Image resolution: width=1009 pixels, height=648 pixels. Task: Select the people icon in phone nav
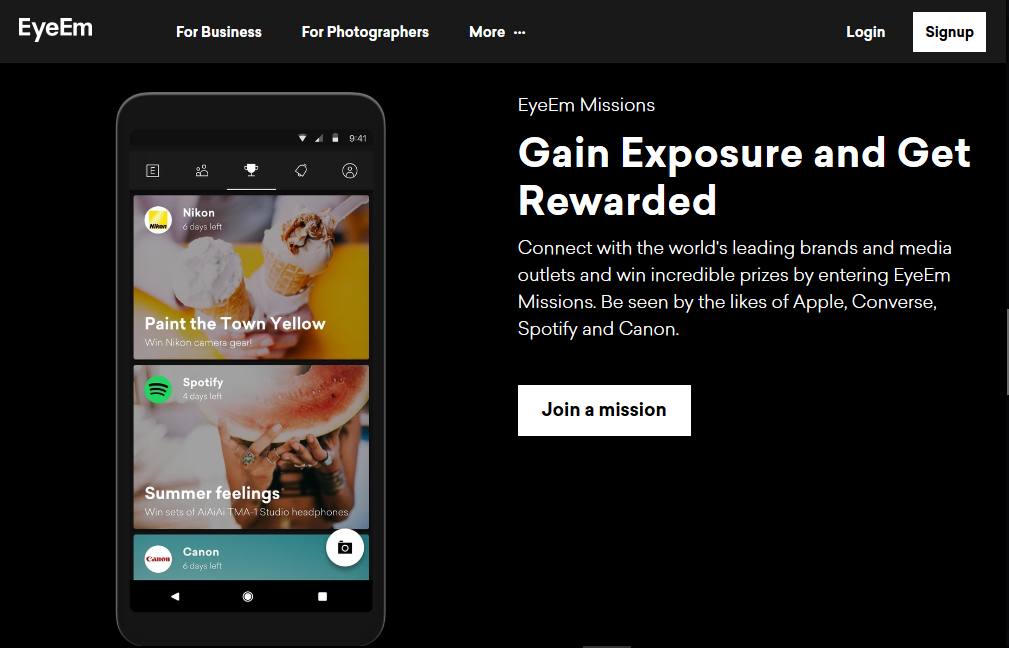pyautogui.click(x=202, y=171)
